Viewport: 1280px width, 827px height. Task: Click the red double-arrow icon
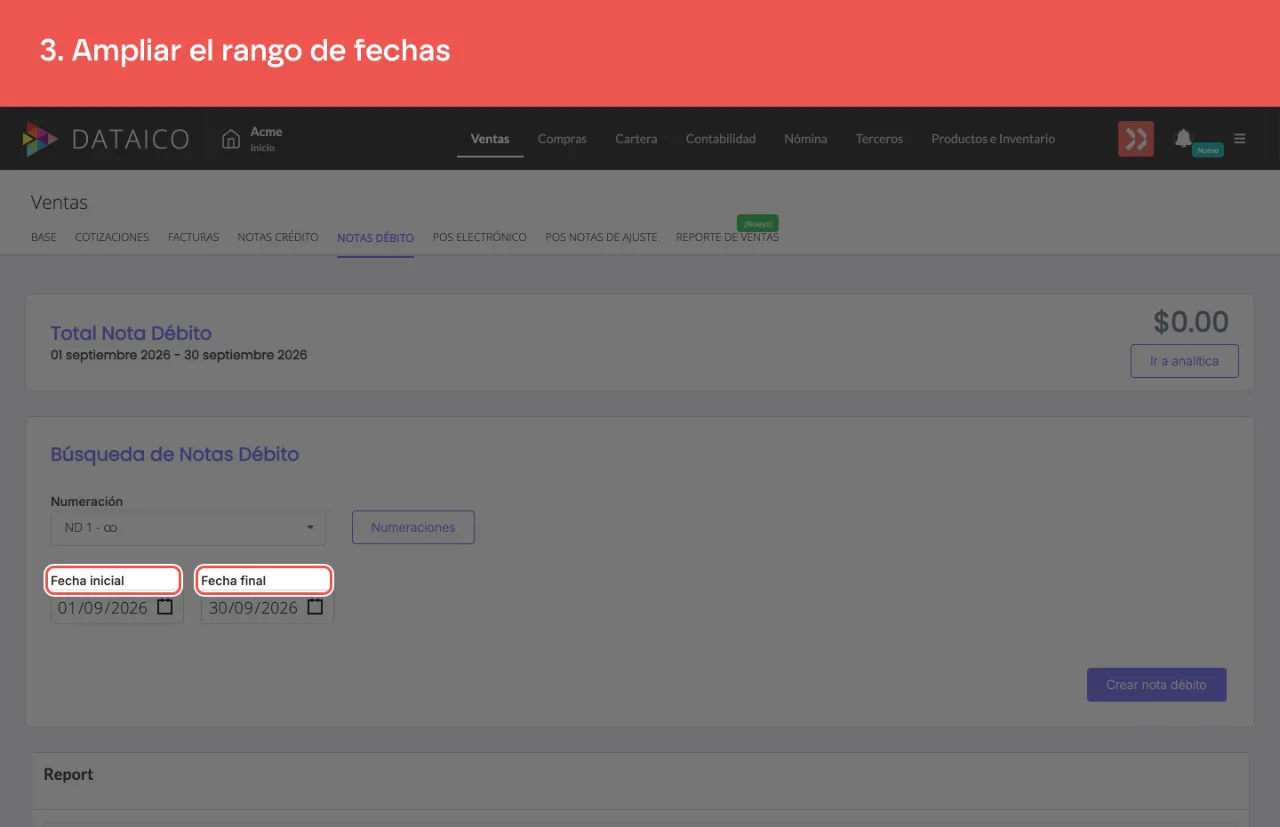(1136, 139)
